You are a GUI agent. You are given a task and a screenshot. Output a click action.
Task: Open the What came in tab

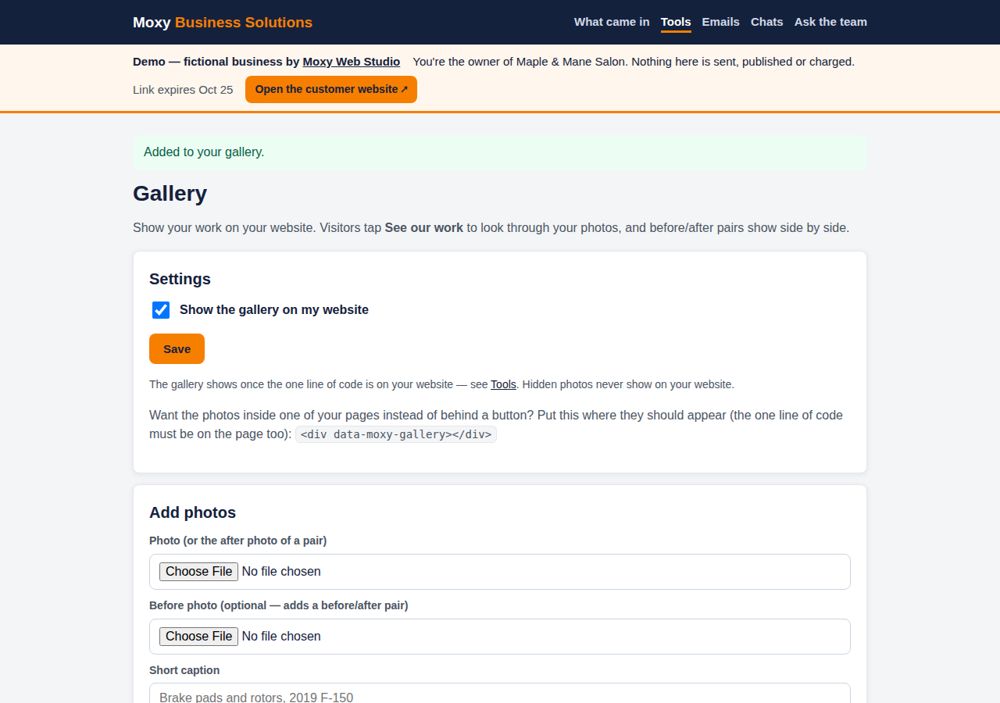612,22
